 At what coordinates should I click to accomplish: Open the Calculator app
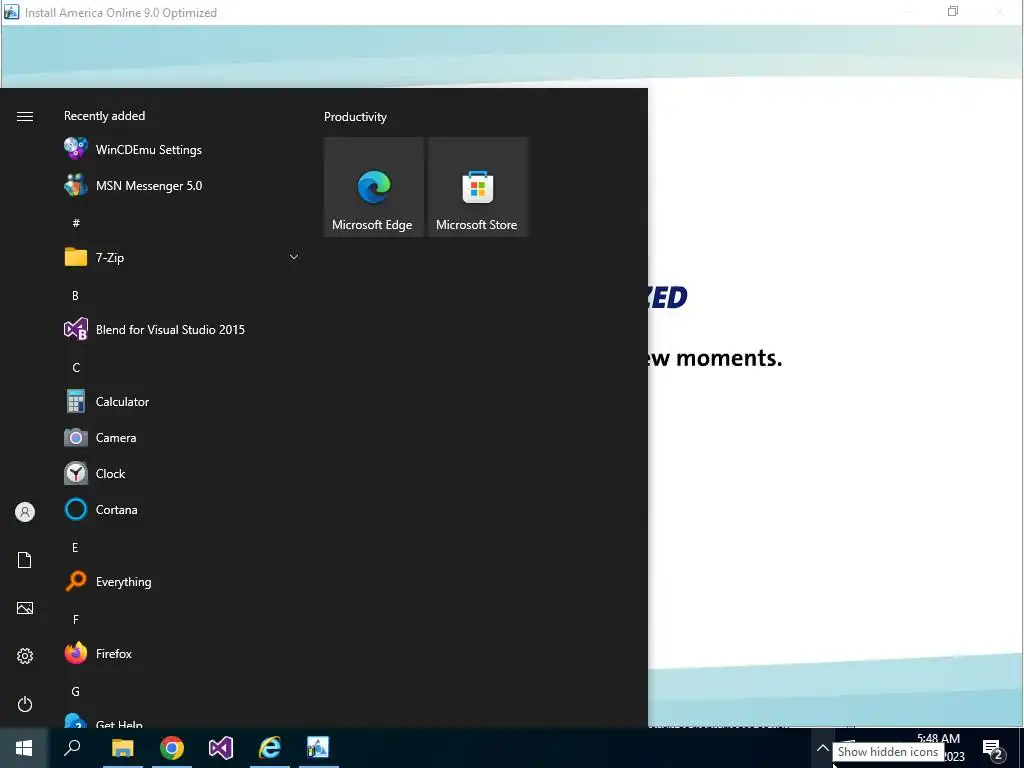(x=182, y=402)
